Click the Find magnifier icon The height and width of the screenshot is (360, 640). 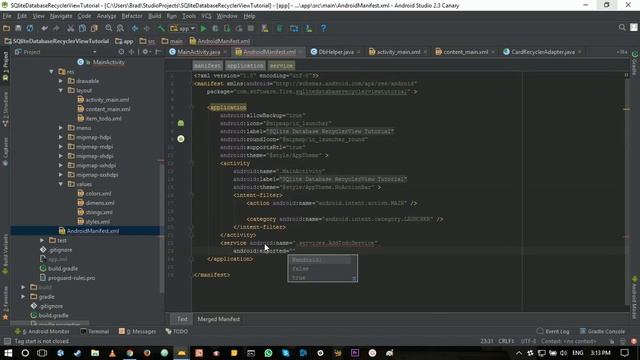tap(109, 28)
